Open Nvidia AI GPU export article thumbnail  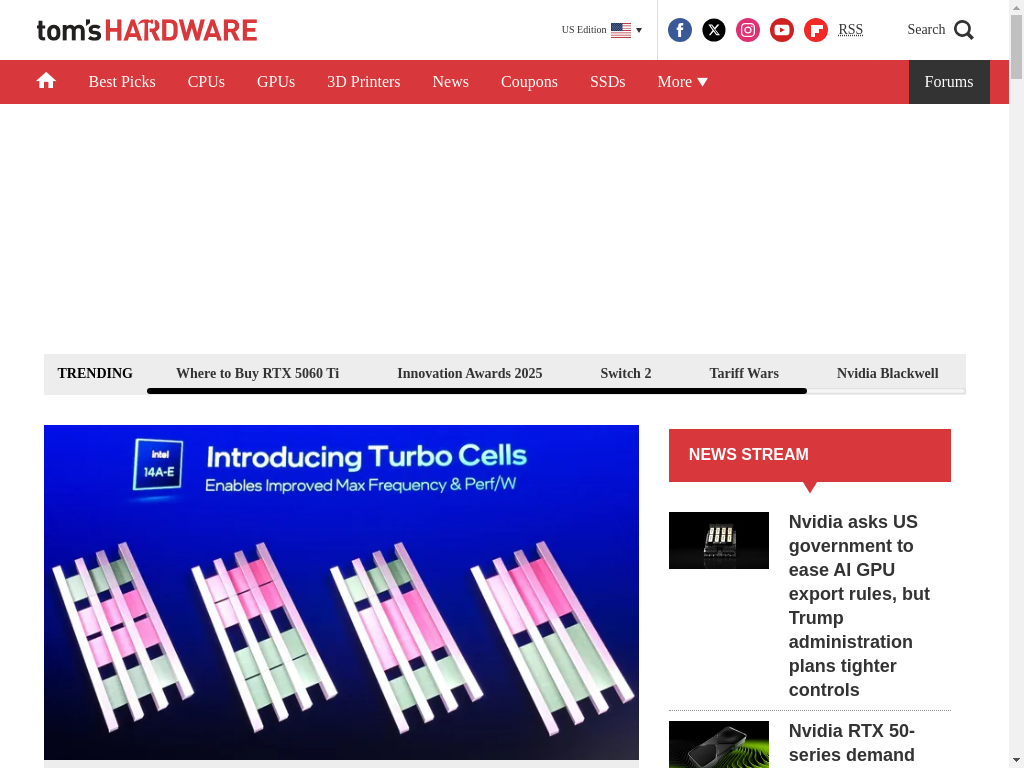pos(718,540)
